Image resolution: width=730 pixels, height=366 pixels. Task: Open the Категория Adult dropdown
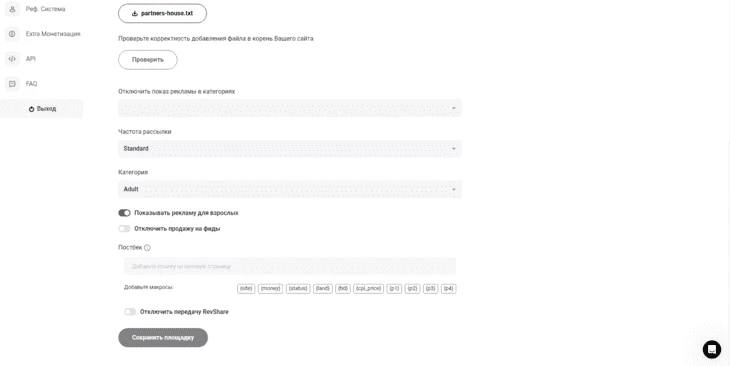pyautogui.click(x=290, y=189)
